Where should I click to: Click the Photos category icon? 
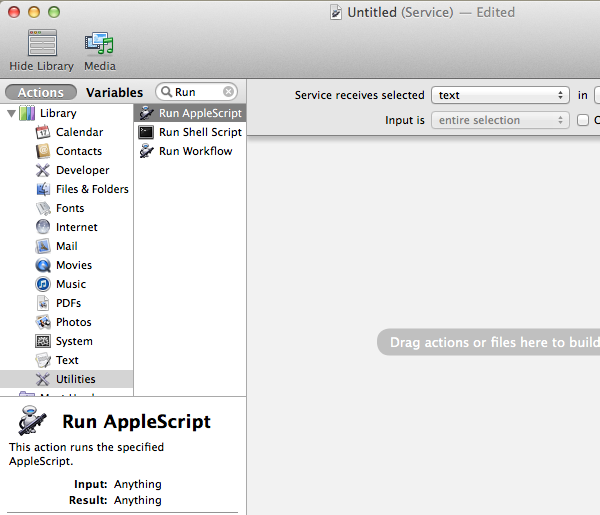pos(43,322)
